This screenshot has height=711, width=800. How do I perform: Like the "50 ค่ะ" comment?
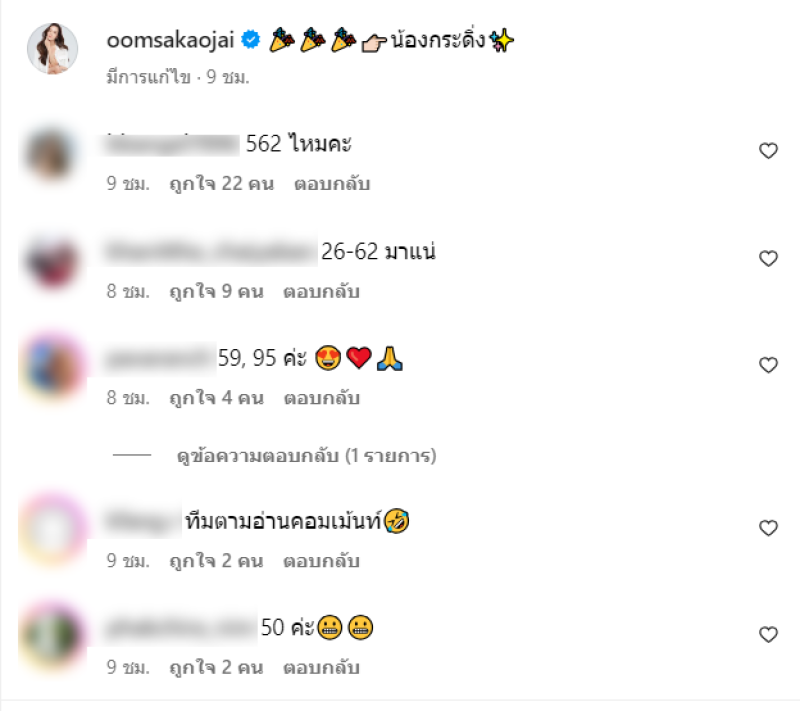click(768, 634)
